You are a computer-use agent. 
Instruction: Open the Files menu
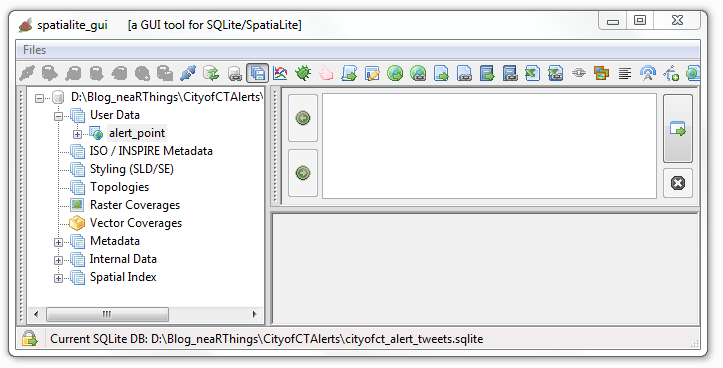click(x=35, y=50)
